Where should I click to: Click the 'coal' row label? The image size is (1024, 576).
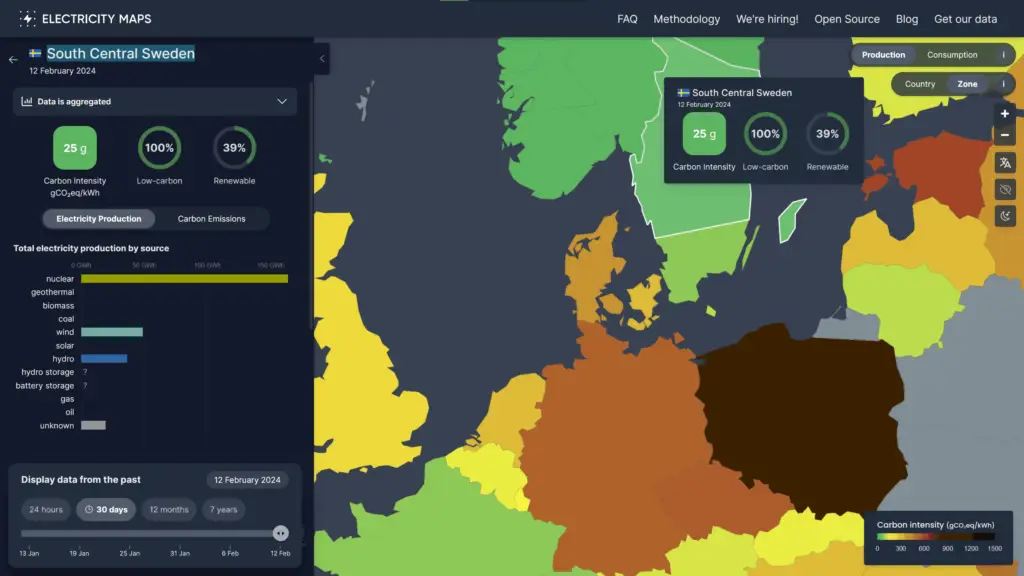click(x=66, y=319)
